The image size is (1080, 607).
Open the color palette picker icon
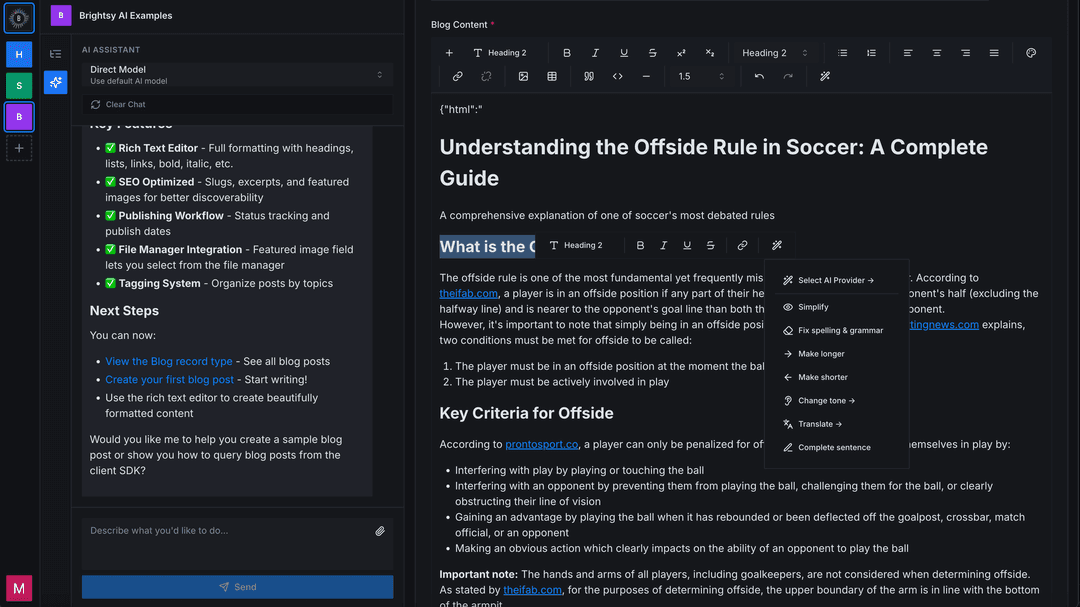click(1031, 53)
